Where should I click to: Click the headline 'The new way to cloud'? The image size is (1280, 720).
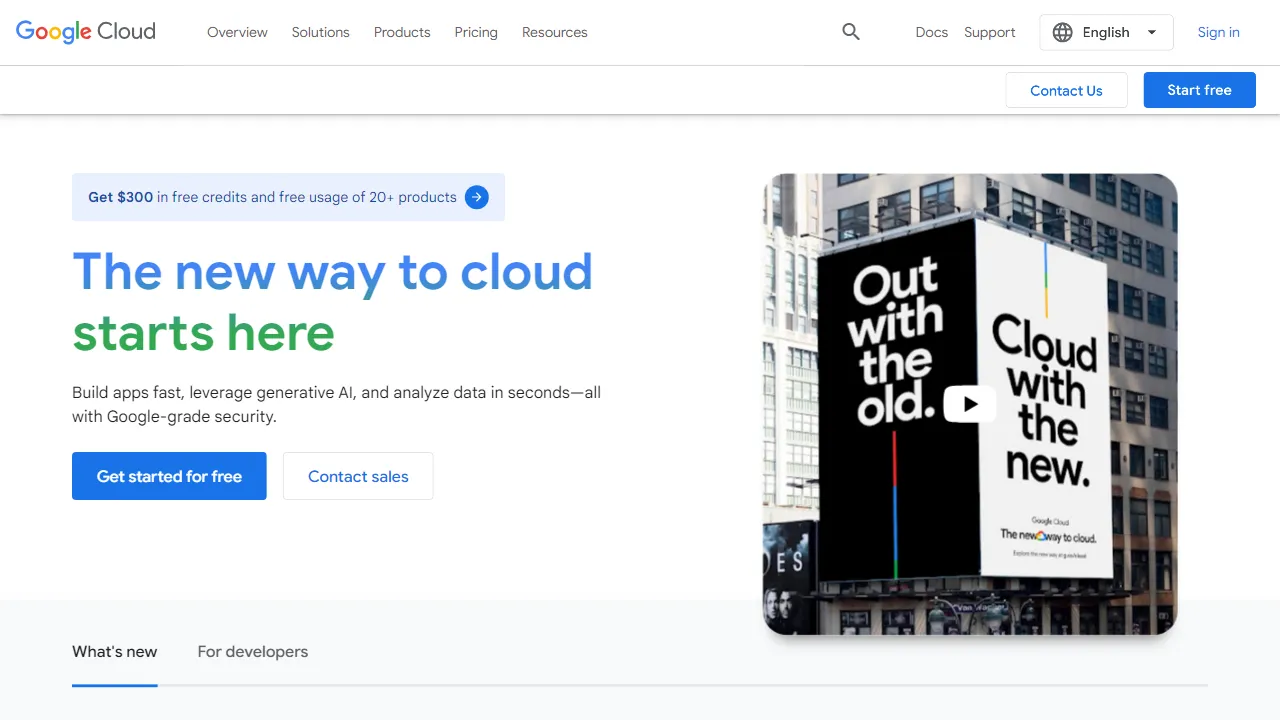(x=332, y=271)
